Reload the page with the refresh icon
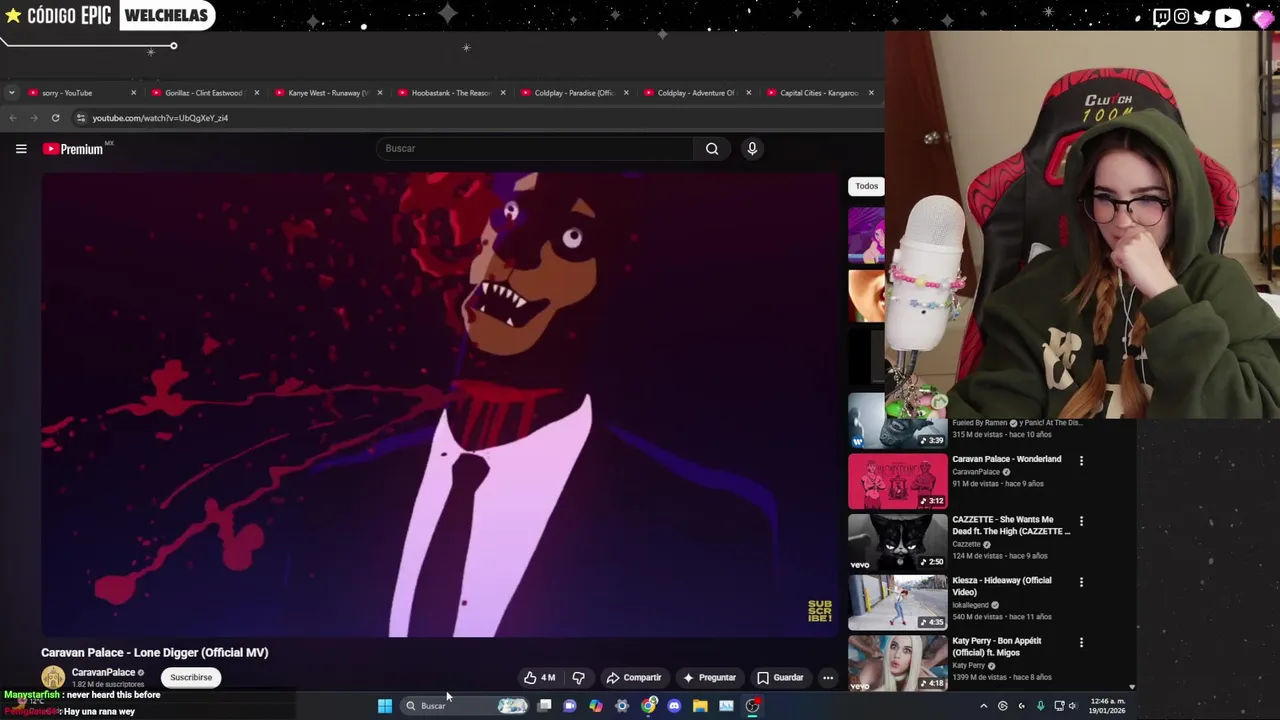This screenshot has width=1280, height=720. 56,118
